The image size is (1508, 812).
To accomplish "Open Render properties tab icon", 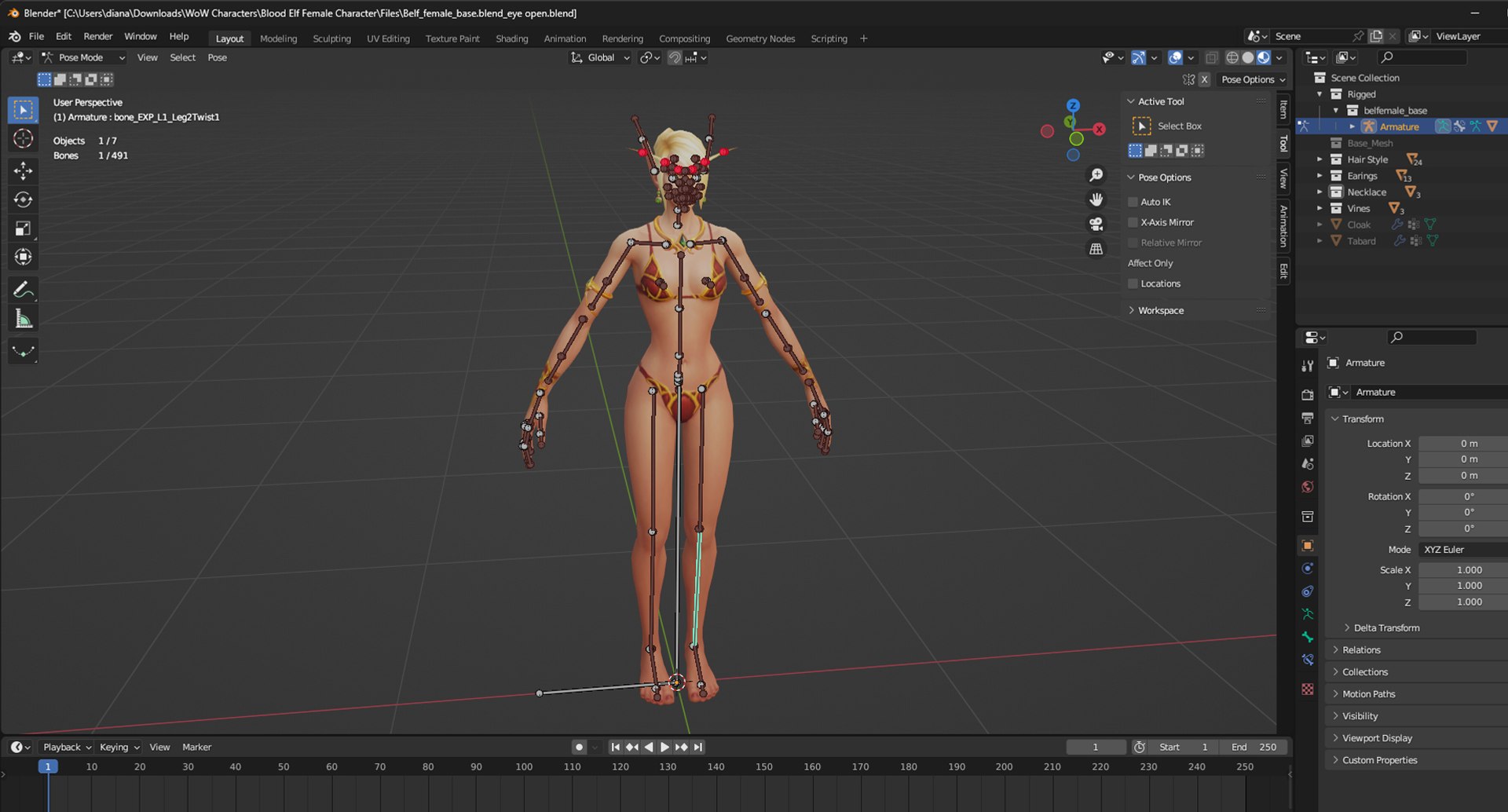I will coord(1308,395).
